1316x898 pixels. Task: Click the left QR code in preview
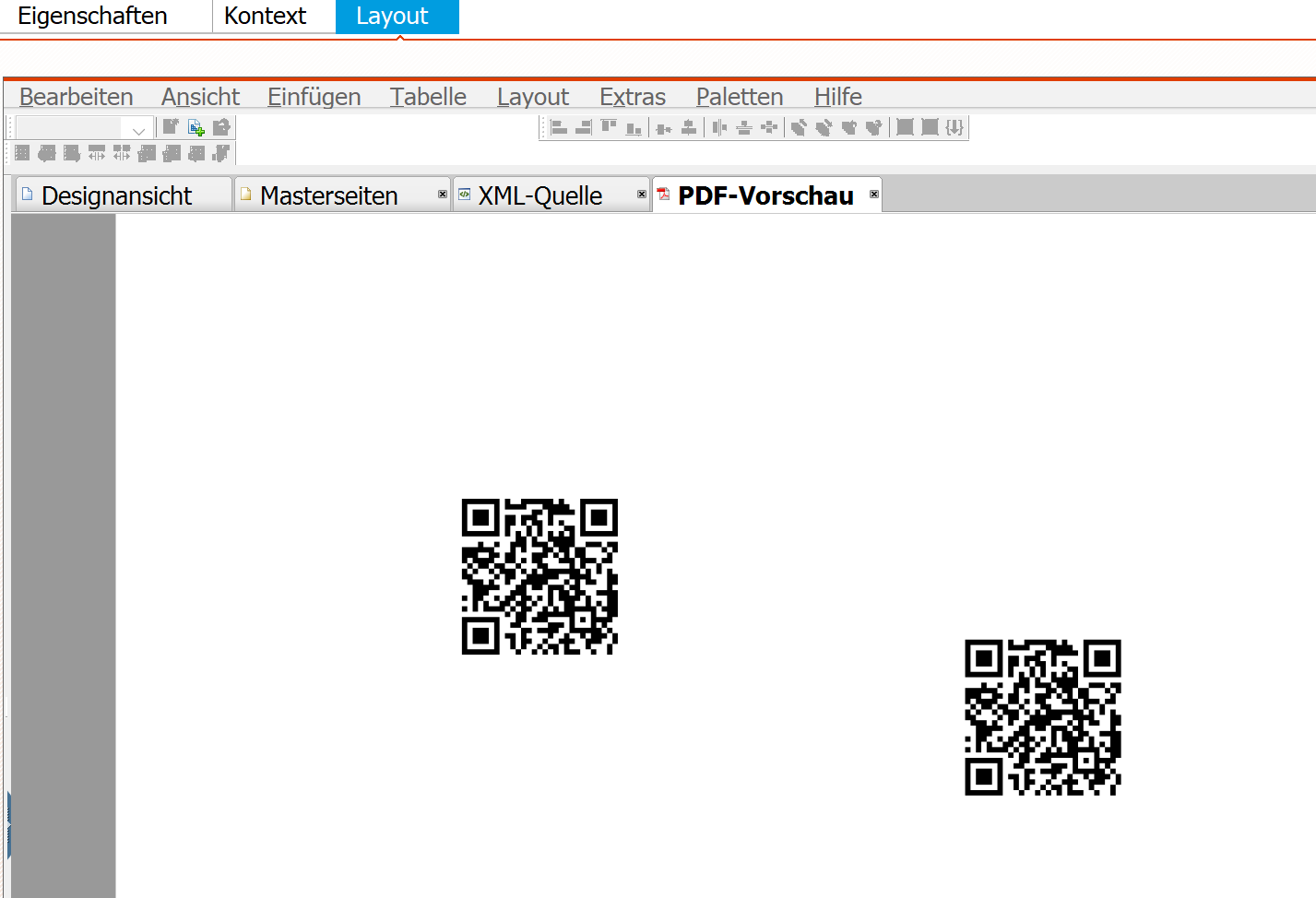(539, 577)
